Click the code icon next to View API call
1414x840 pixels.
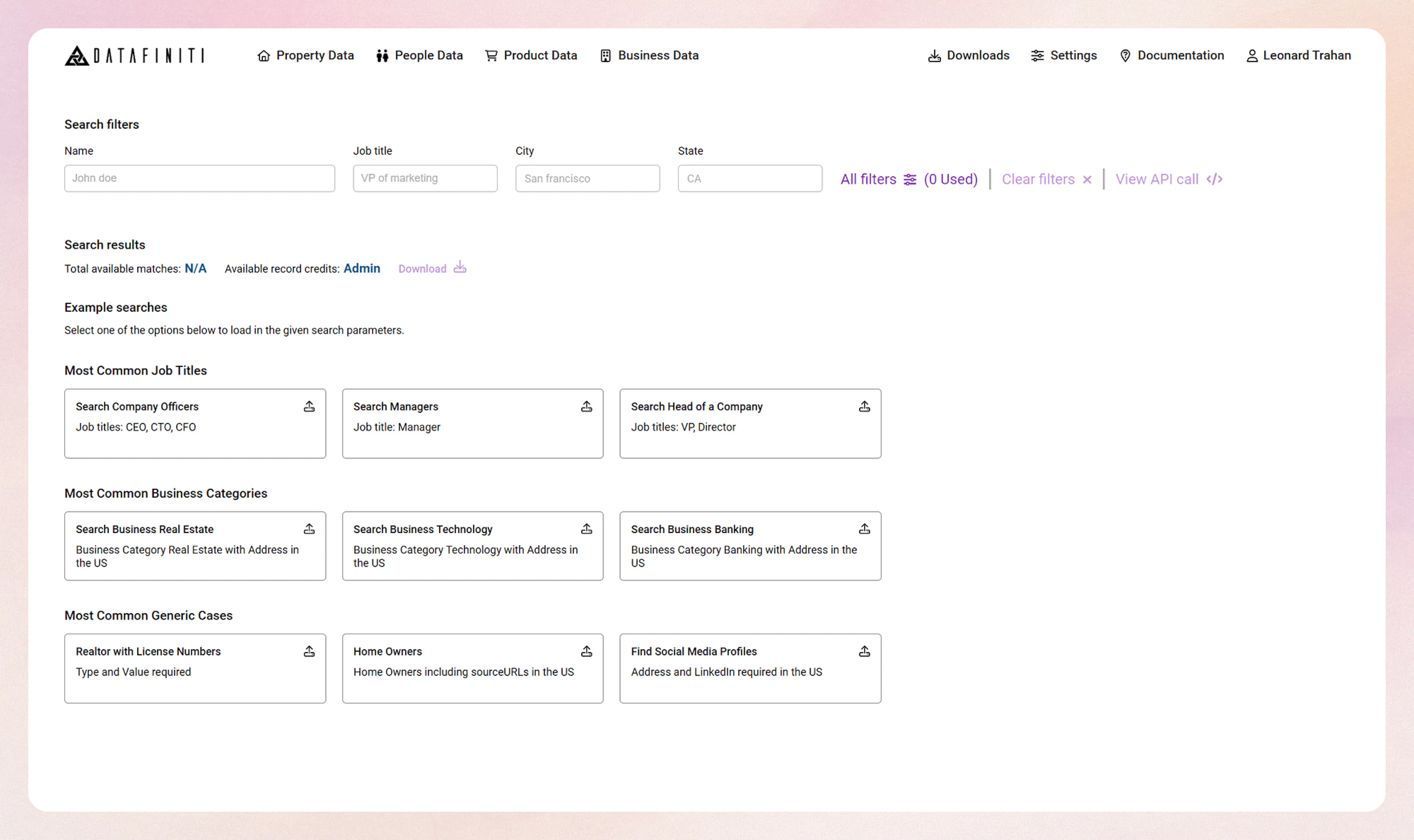click(1214, 179)
